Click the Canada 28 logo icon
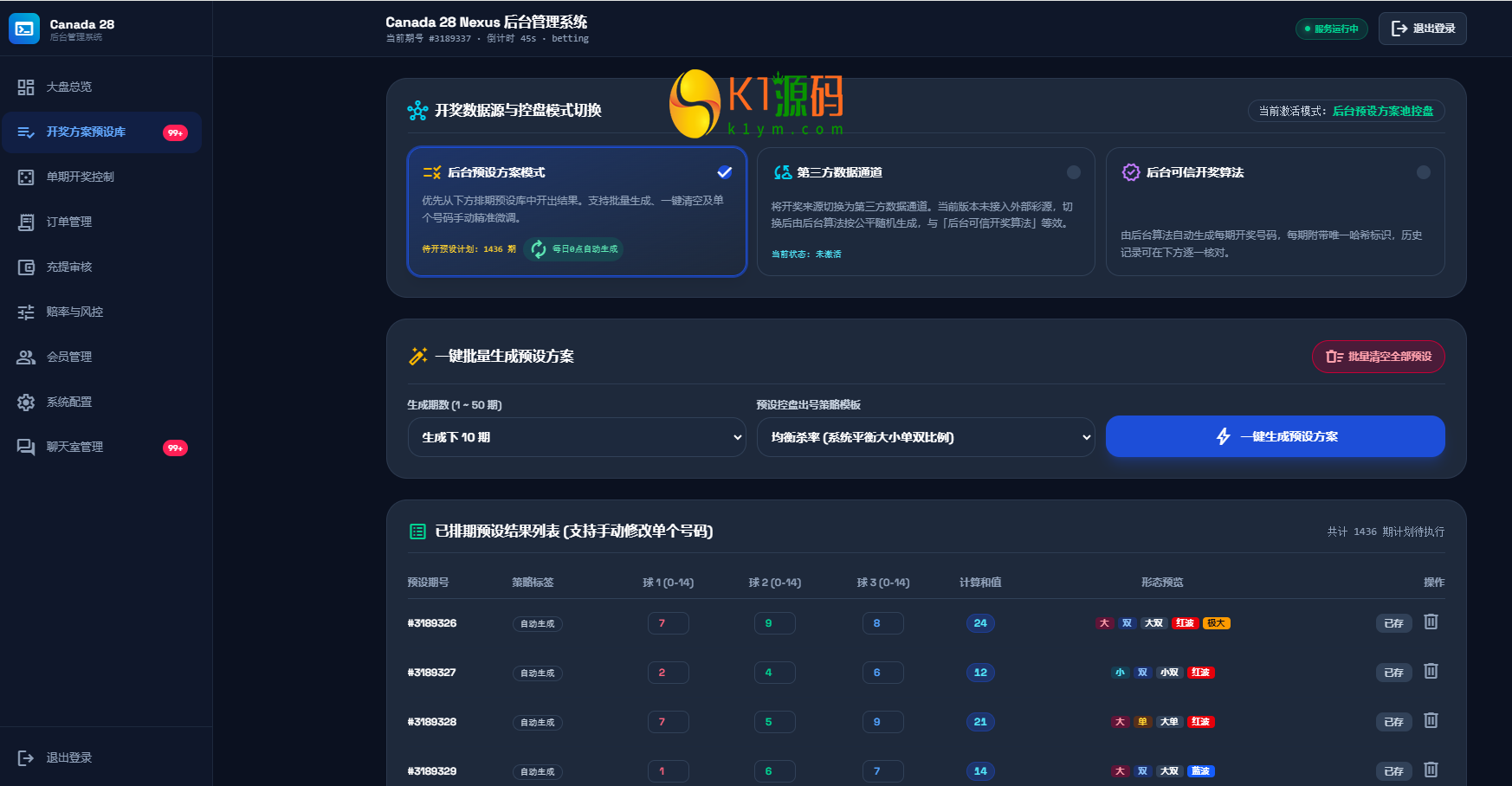 24,29
